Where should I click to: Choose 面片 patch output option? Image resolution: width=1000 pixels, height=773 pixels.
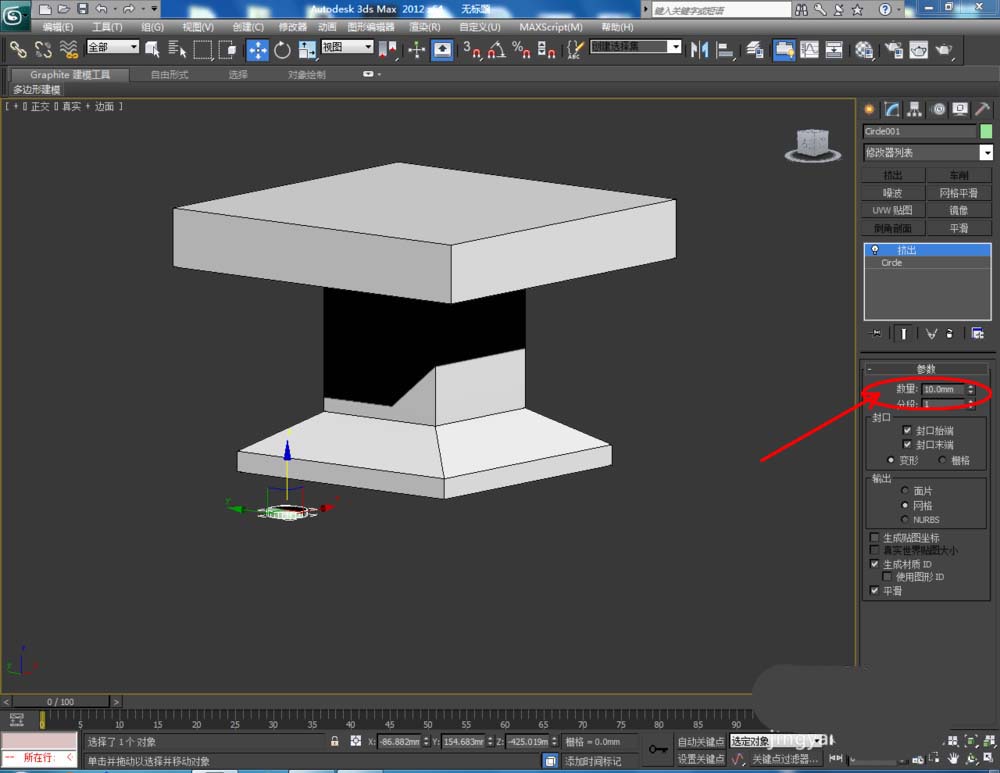[904, 490]
